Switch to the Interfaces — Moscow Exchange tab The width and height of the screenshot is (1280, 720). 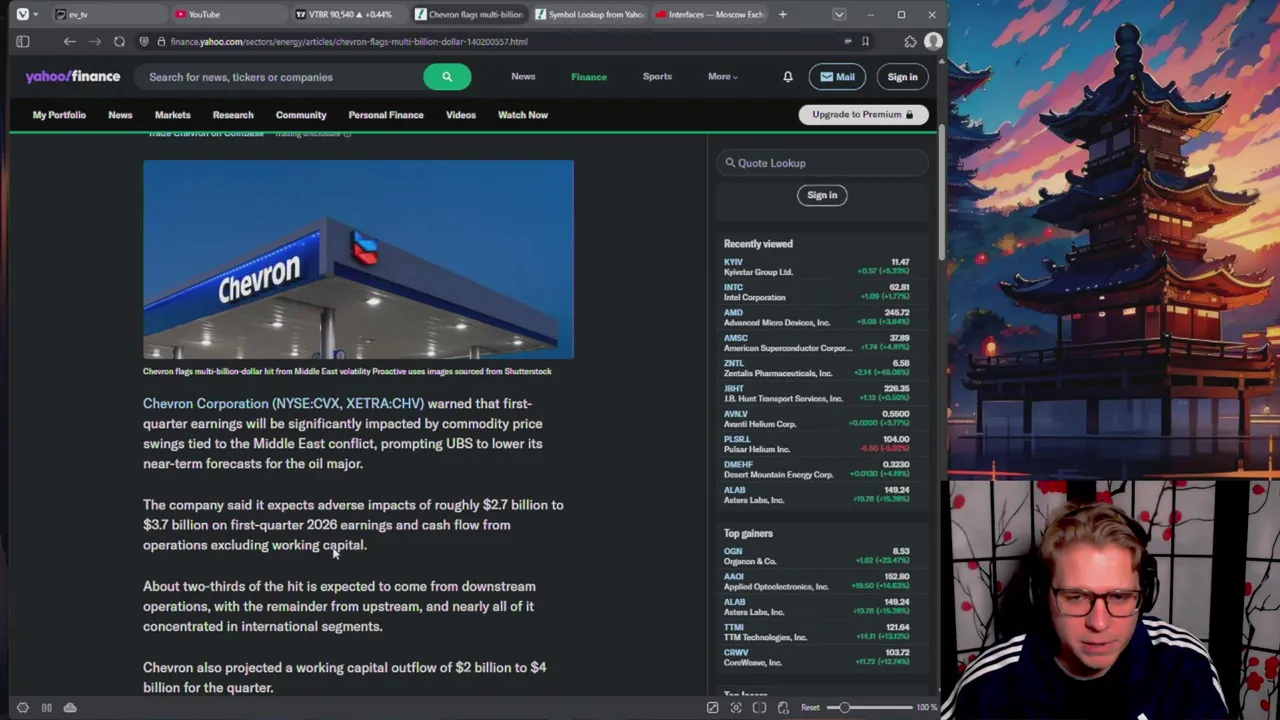(708, 14)
